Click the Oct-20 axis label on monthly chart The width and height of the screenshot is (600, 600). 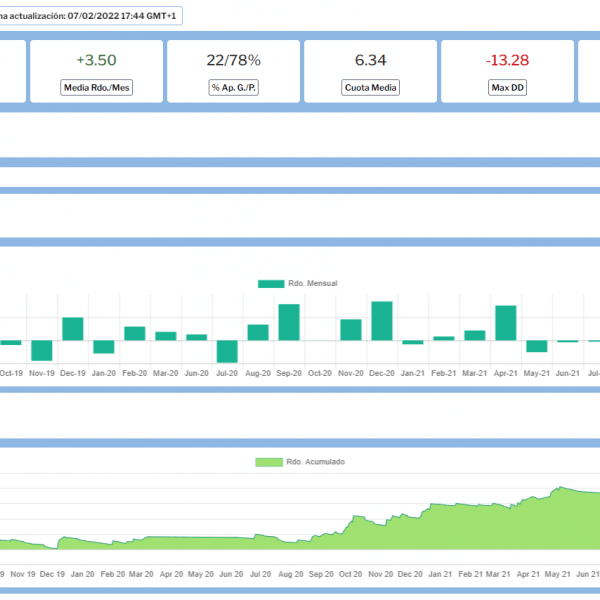tap(320, 373)
